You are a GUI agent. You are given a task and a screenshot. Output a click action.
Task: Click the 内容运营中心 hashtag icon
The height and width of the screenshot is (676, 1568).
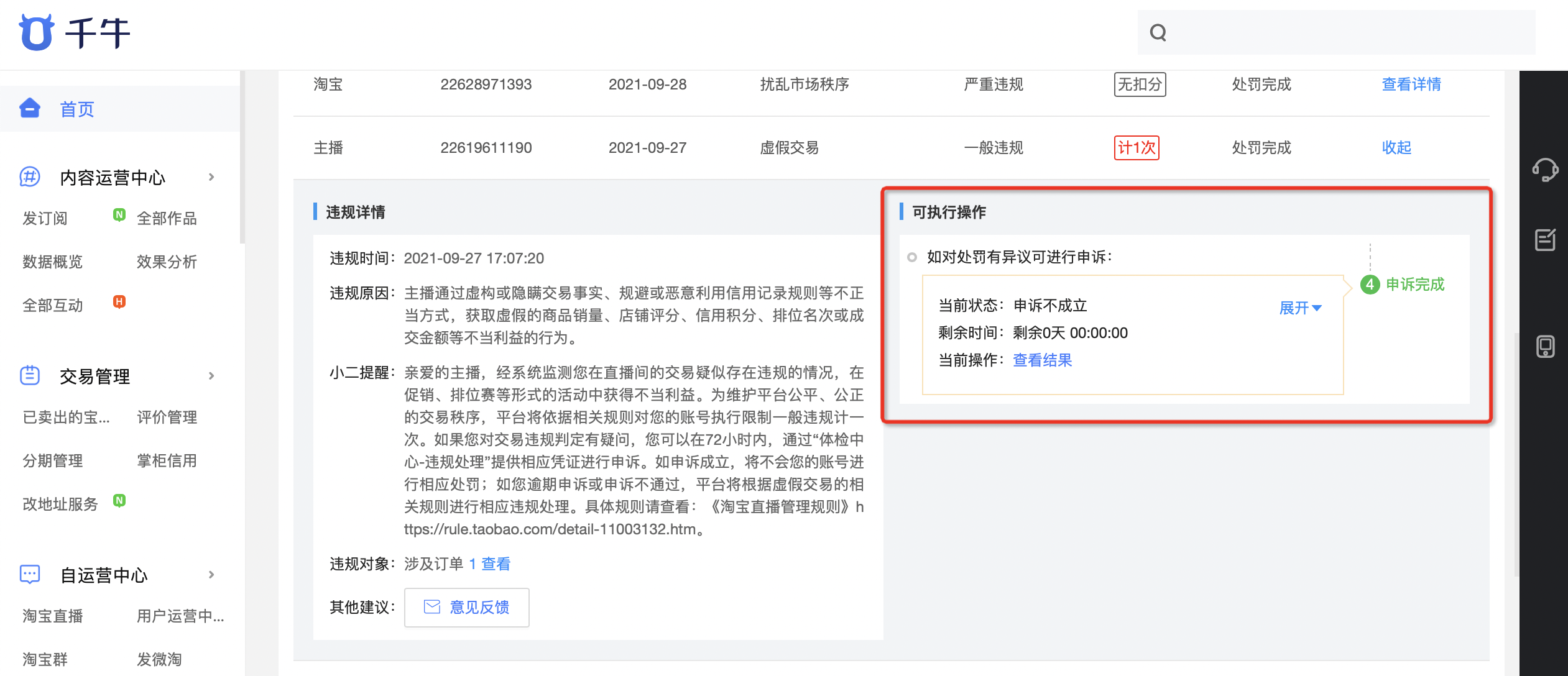[30, 177]
